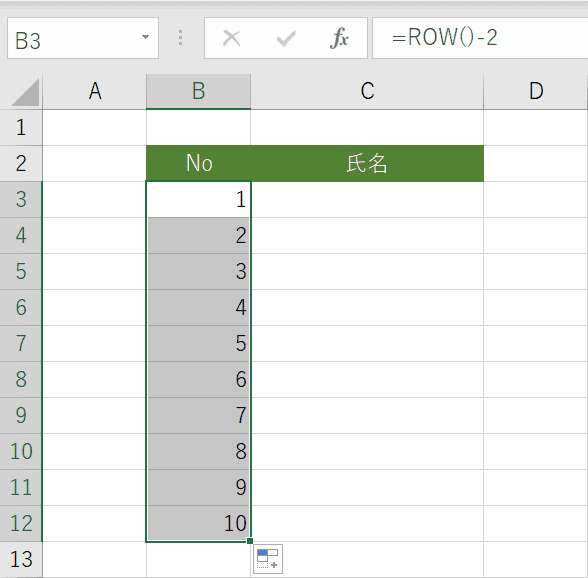This screenshot has width=588, height=578.
Task: Click the formula bar containing =ROW()-2
Action: pyautogui.click(x=480, y=38)
